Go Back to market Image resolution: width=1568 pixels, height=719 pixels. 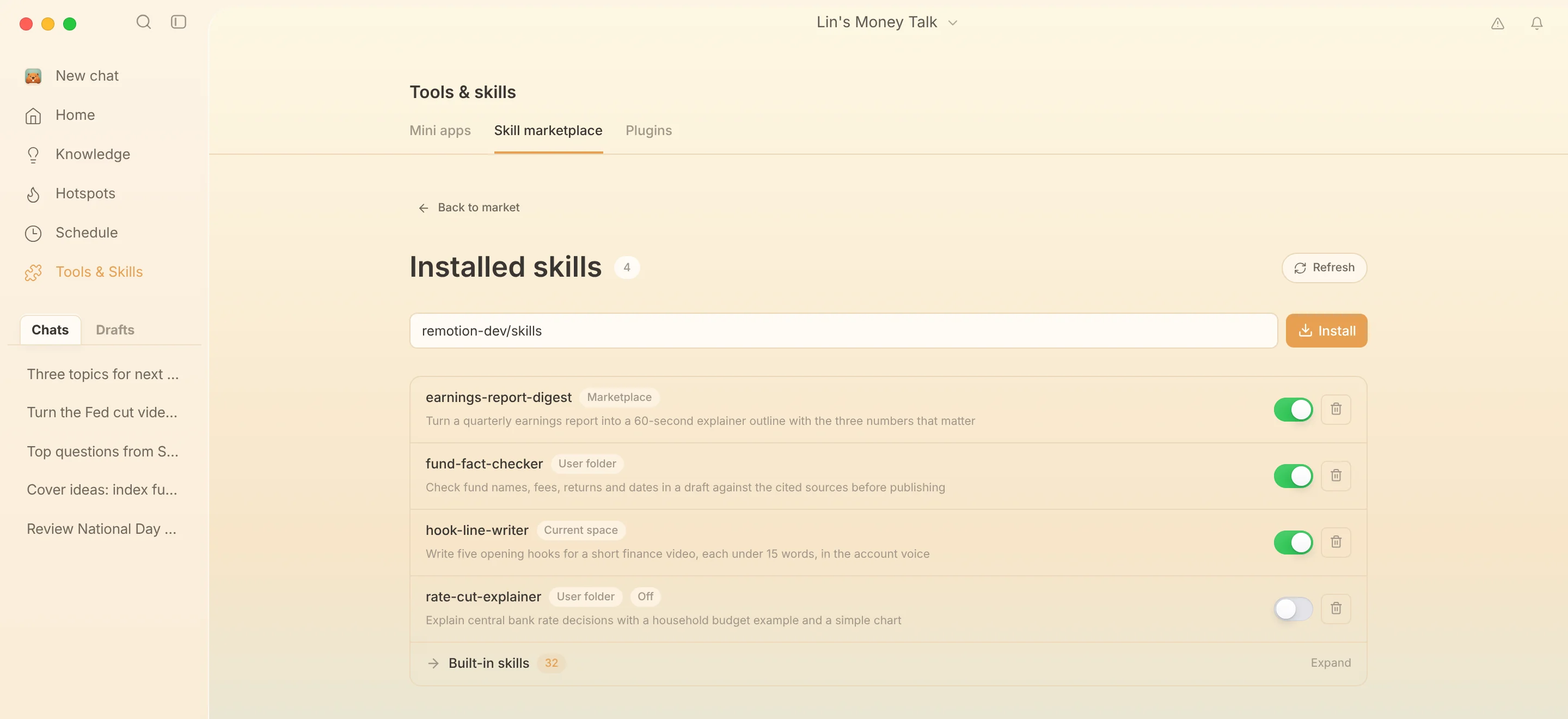click(x=469, y=208)
